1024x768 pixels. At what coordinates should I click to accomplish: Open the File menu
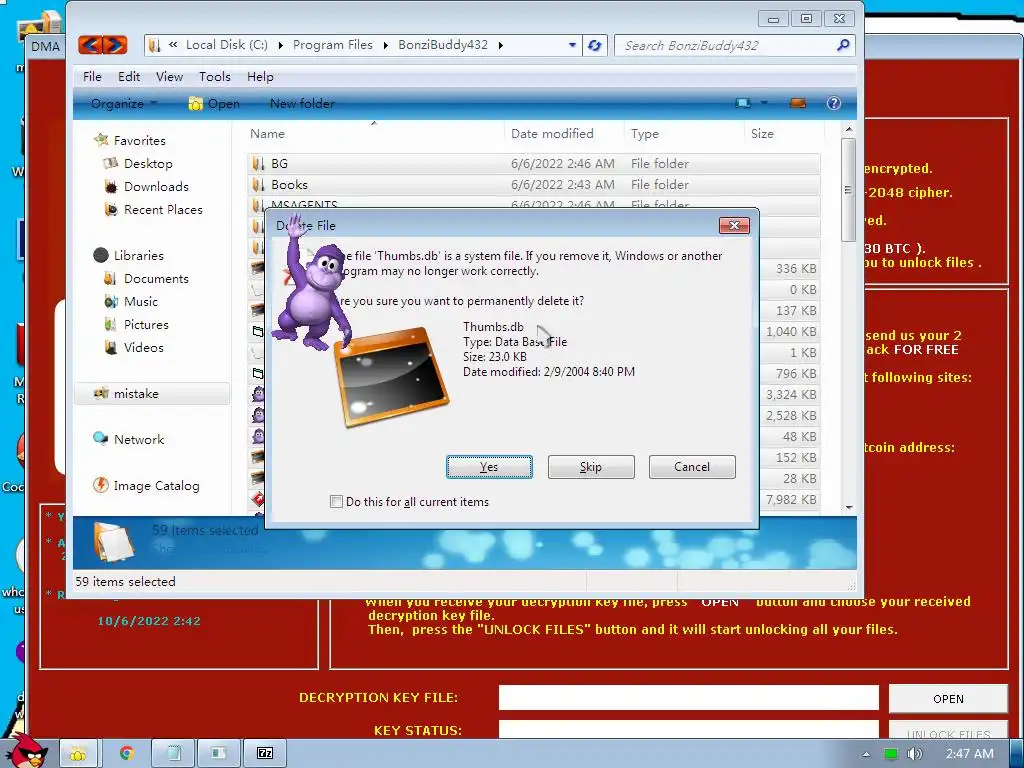coord(92,76)
